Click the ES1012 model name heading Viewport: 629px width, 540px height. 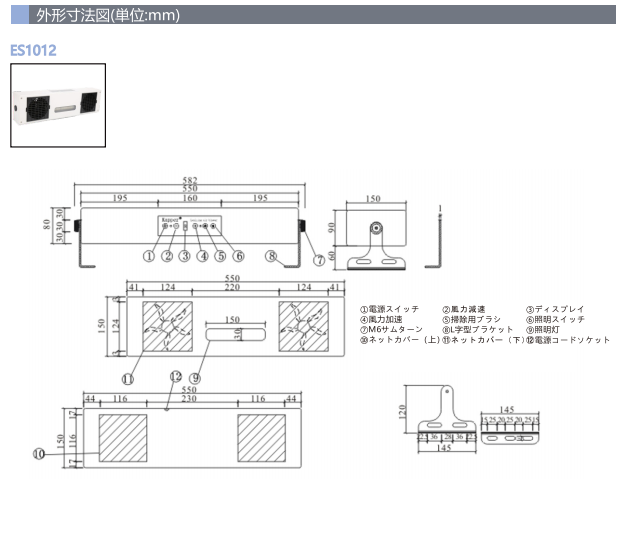click(x=33, y=49)
